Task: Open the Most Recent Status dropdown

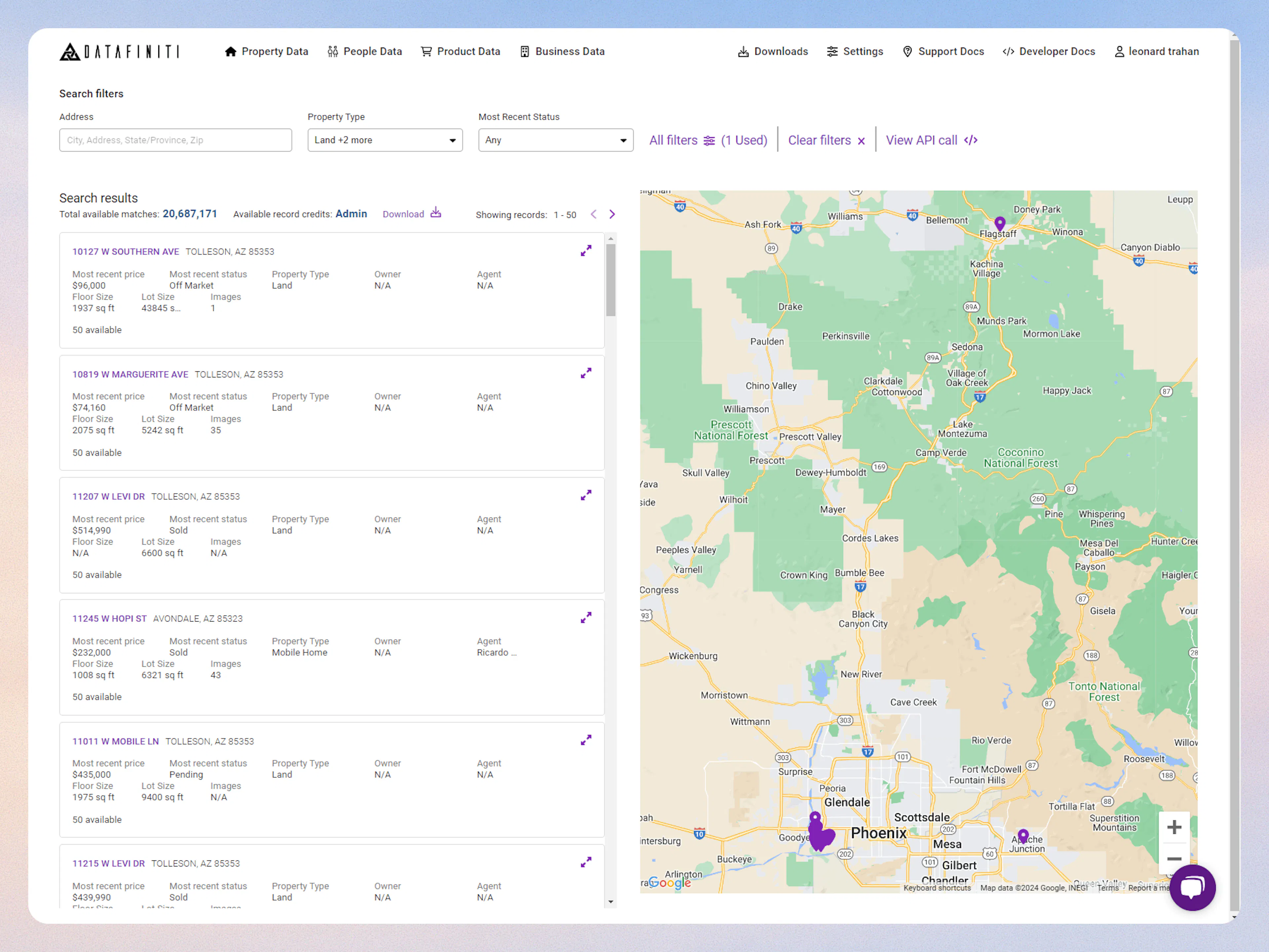Action: tap(555, 140)
